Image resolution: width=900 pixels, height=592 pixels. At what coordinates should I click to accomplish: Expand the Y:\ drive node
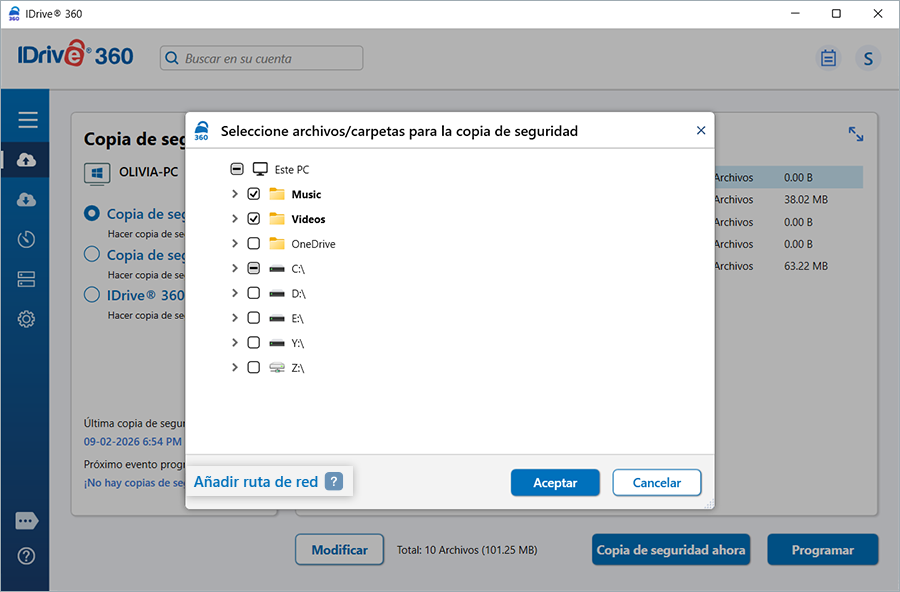pos(234,342)
